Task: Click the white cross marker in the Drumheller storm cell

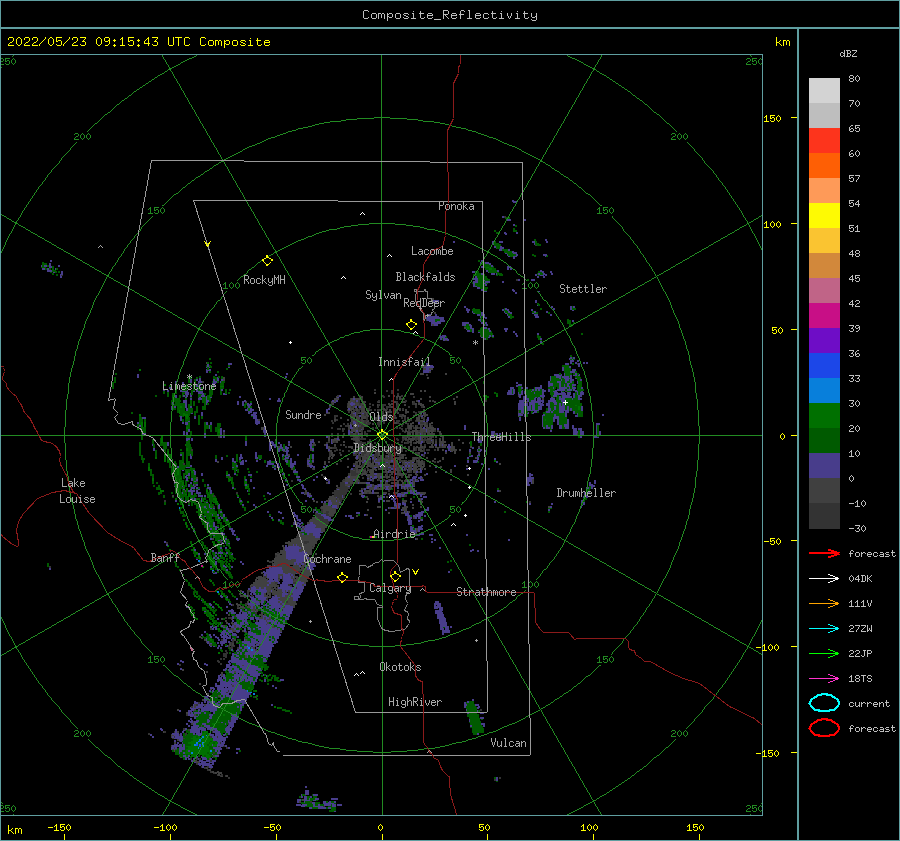Action: tap(565, 402)
